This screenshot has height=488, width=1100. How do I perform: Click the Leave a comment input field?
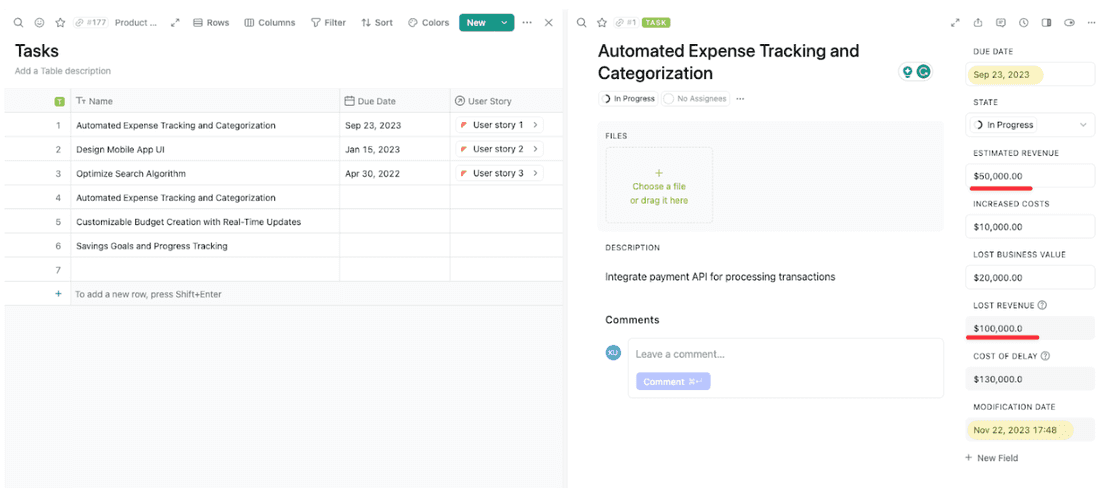[784, 354]
